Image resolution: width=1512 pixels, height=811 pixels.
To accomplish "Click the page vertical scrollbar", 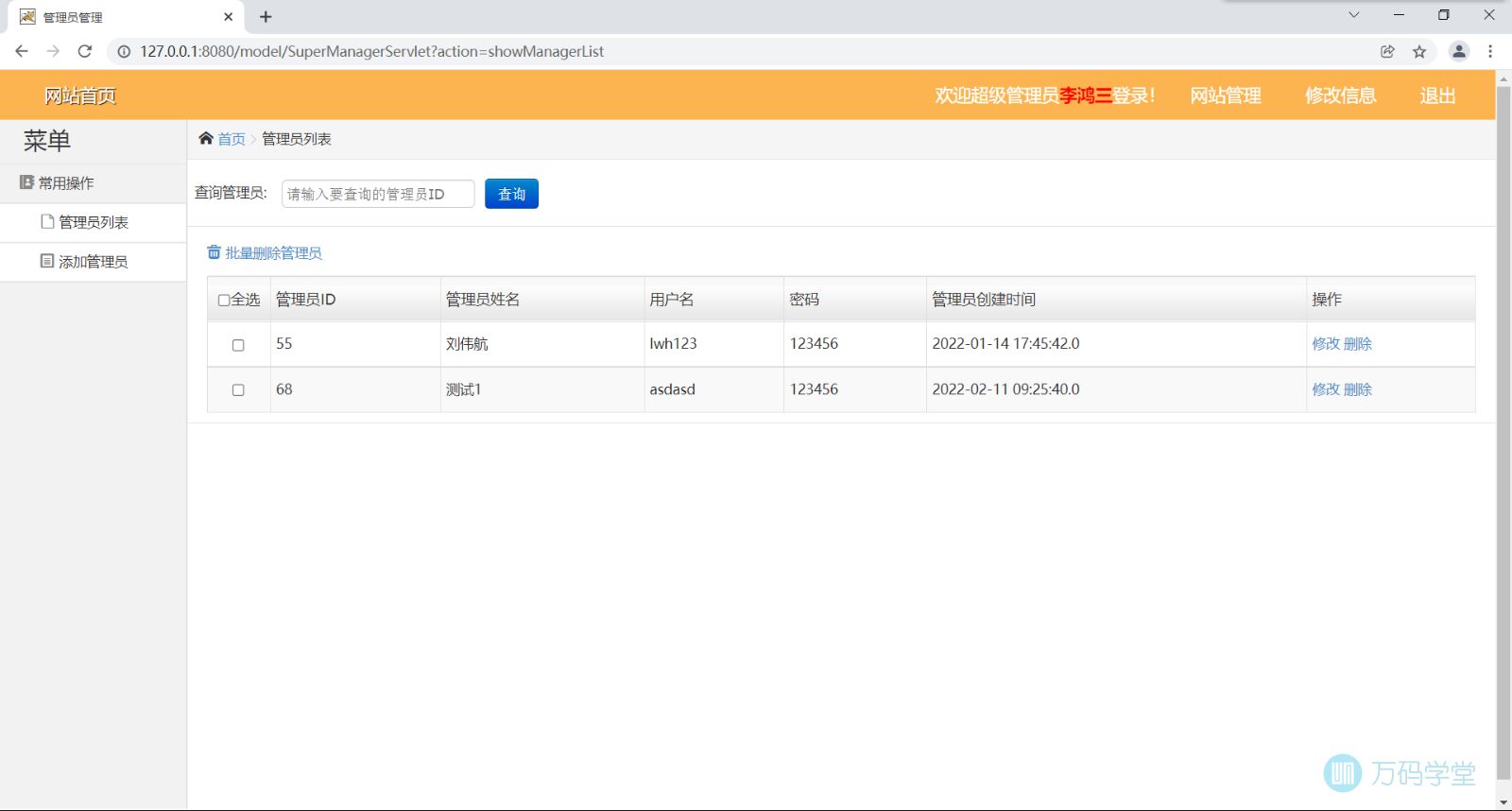I will [x=1503, y=434].
